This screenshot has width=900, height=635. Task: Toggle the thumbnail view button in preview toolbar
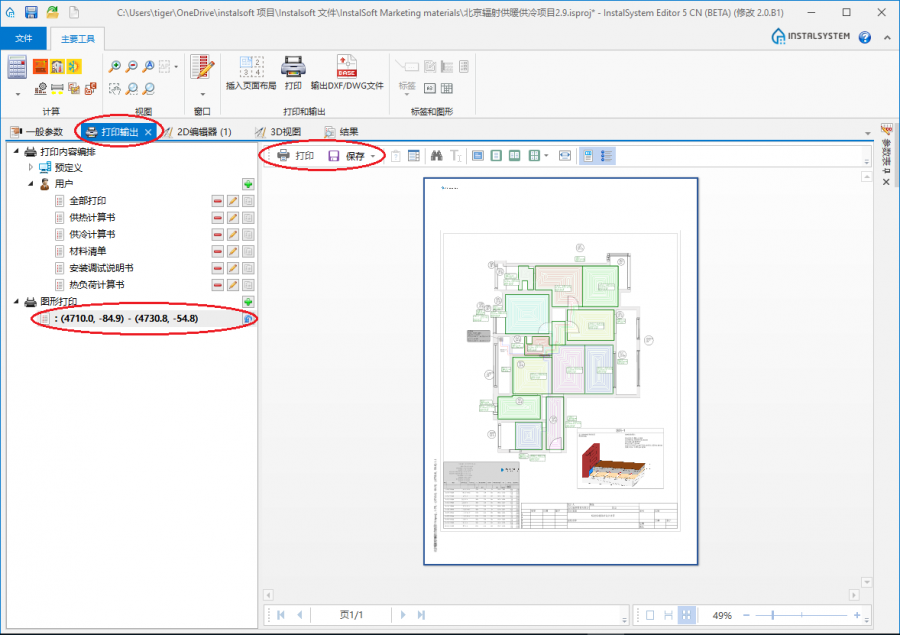(x=587, y=156)
